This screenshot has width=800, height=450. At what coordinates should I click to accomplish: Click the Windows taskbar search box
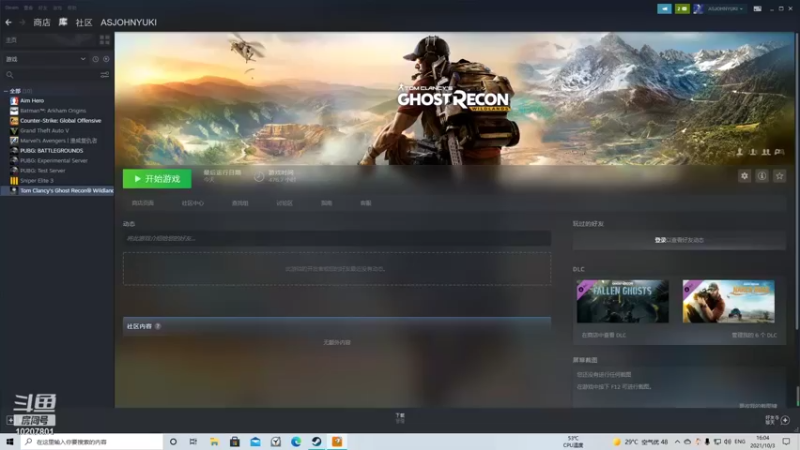pyautogui.click(x=92, y=442)
